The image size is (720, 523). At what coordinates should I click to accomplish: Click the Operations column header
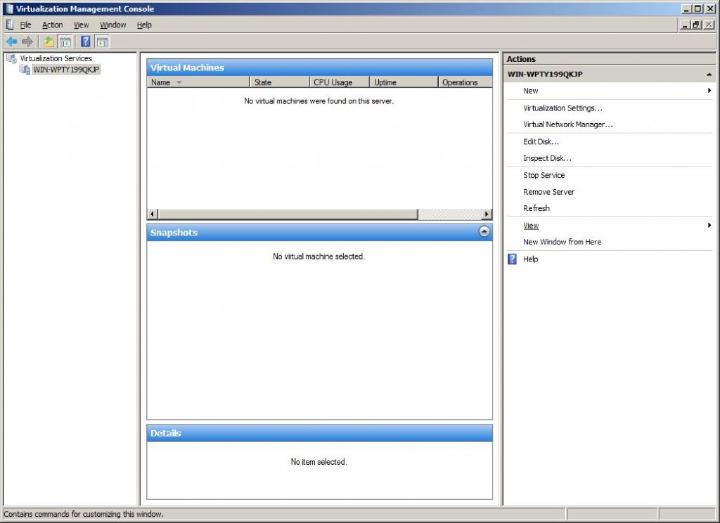tap(465, 82)
